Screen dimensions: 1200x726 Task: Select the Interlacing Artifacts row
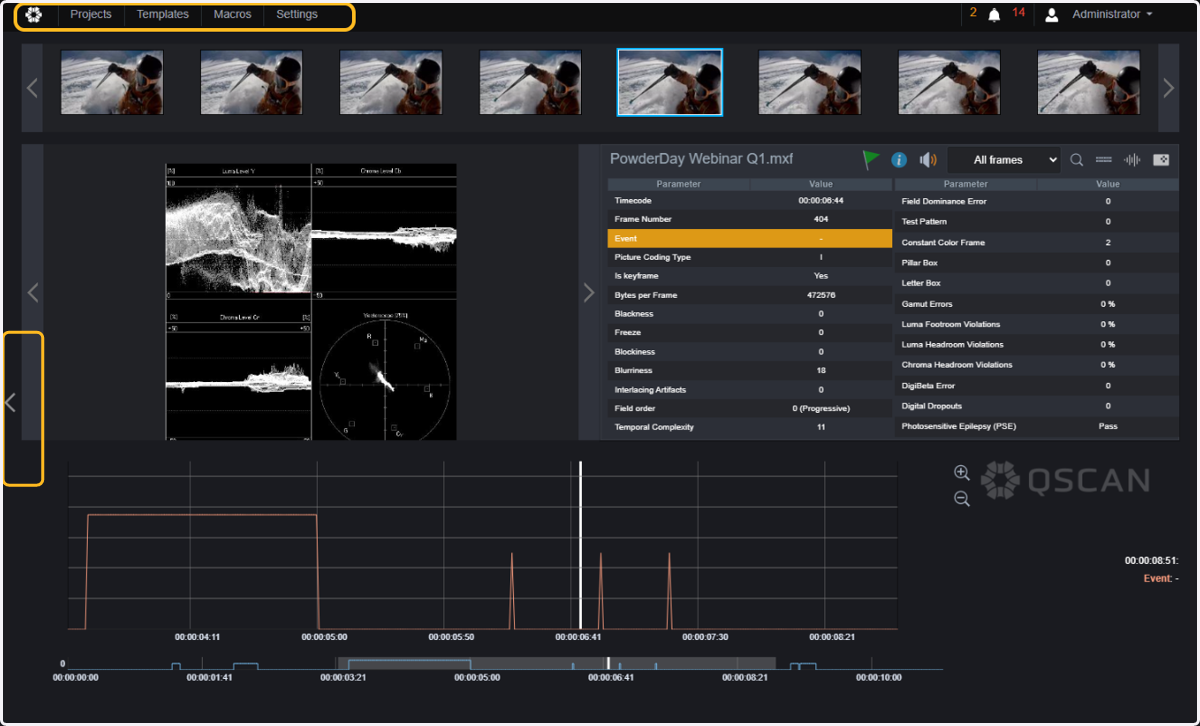(750, 390)
